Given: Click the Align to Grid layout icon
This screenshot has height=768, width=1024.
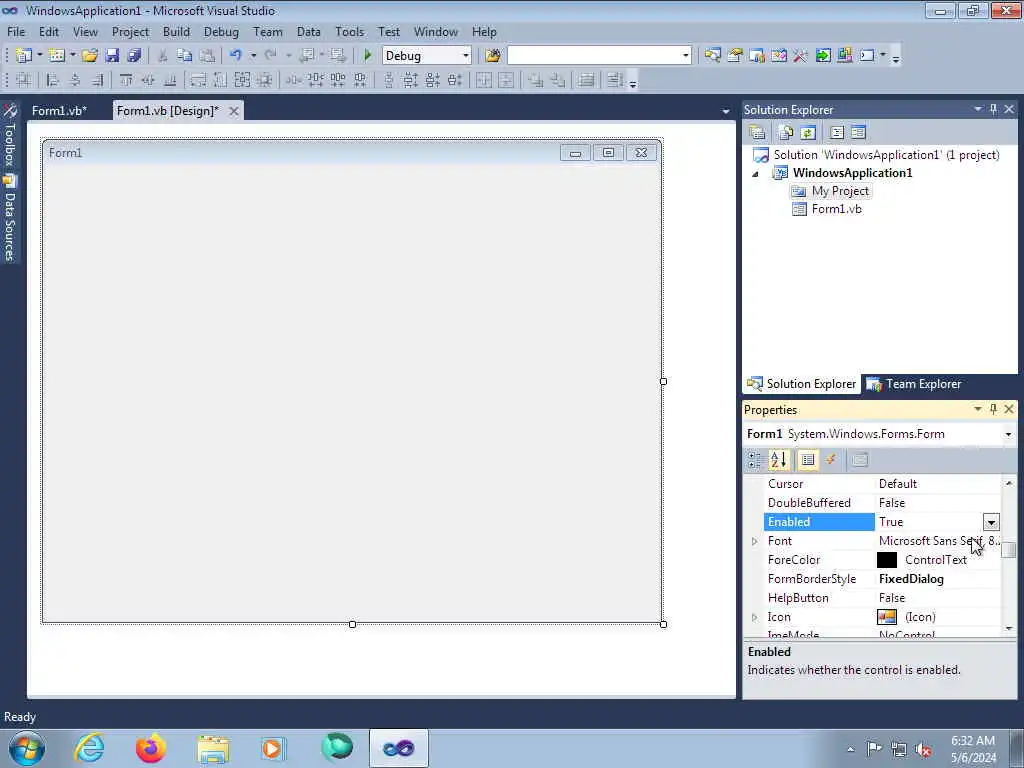Looking at the screenshot, I should click(24, 80).
